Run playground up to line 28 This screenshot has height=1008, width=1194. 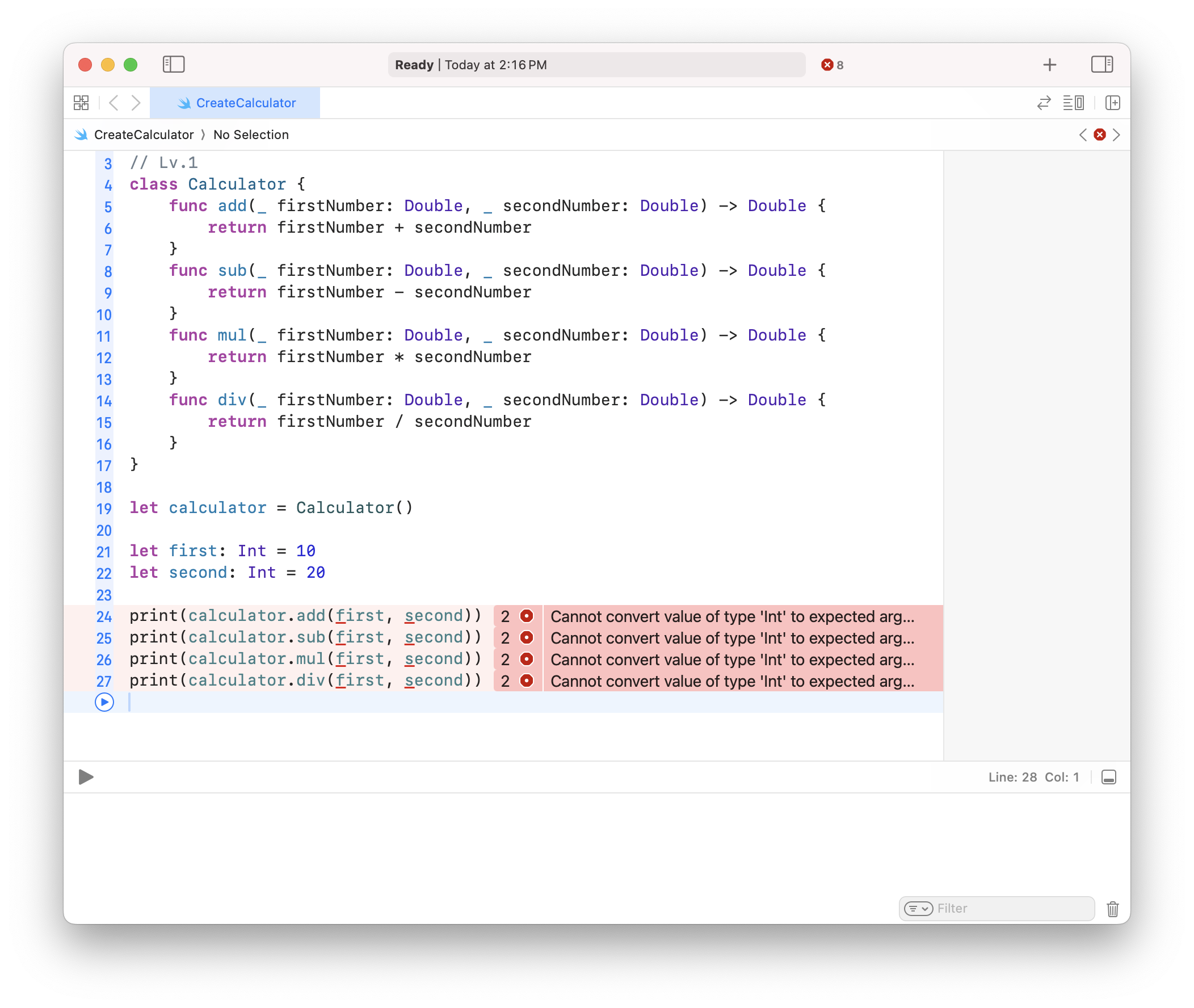104,702
